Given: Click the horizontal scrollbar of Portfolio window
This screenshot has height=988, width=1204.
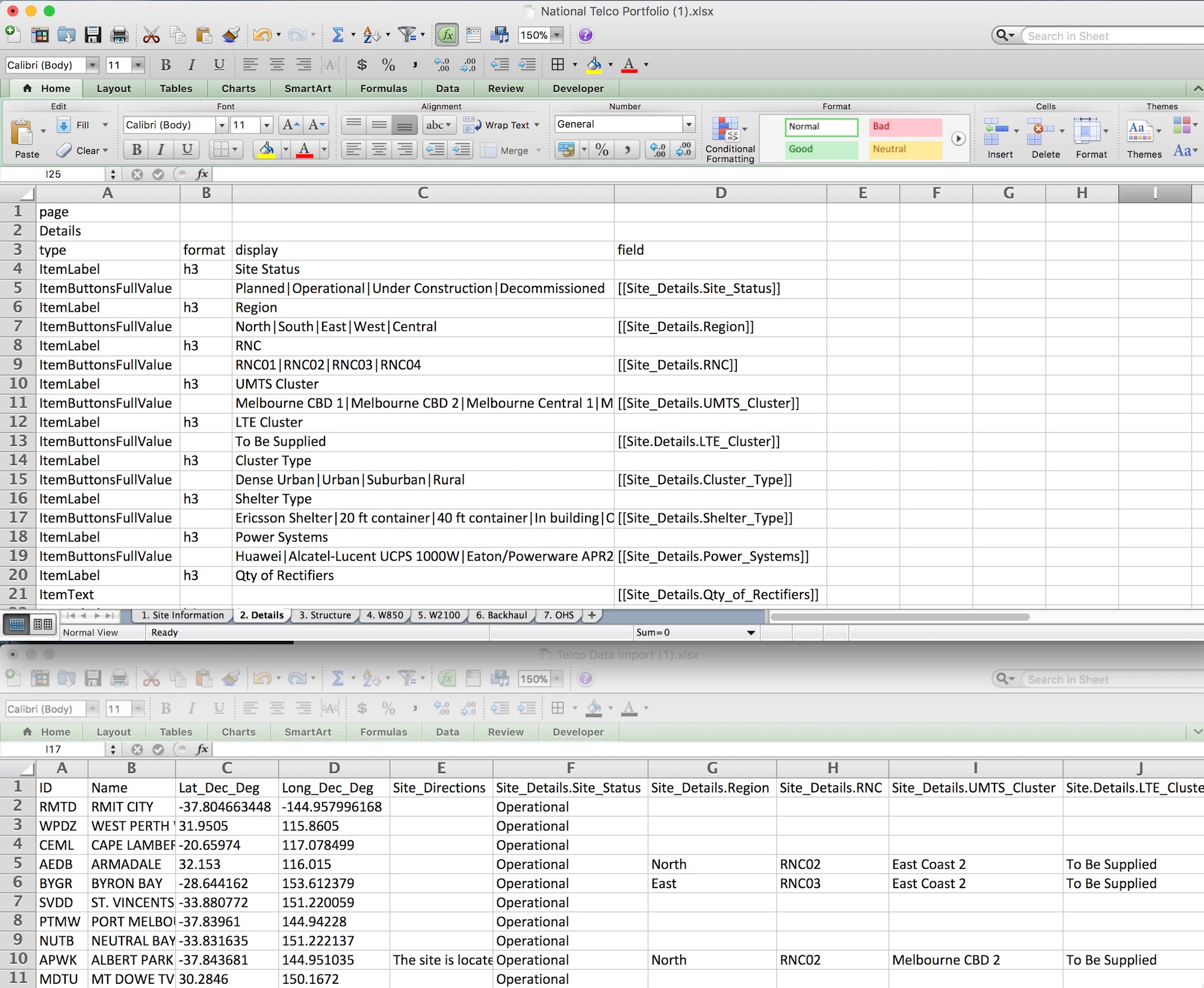Looking at the screenshot, I should (x=900, y=617).
